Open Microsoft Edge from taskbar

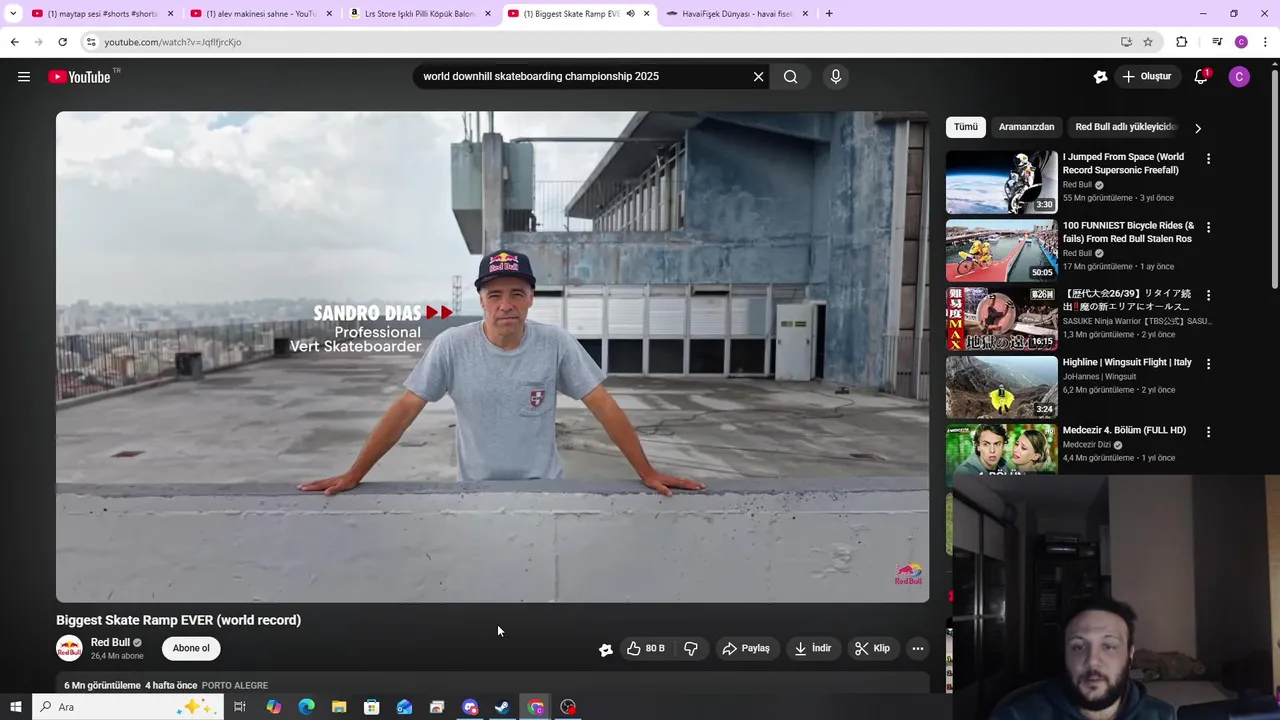(306, 707)
